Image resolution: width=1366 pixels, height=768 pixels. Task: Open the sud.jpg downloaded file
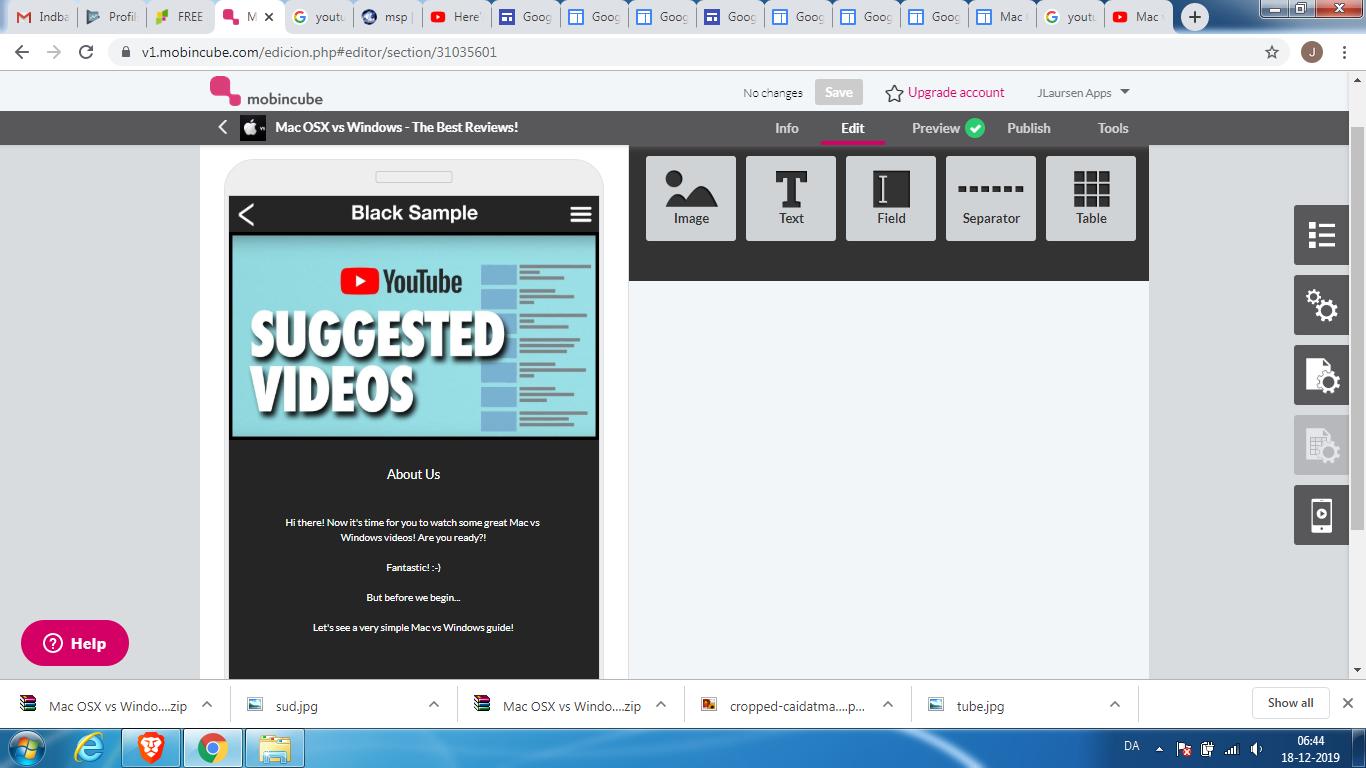[x=297, y=705]
